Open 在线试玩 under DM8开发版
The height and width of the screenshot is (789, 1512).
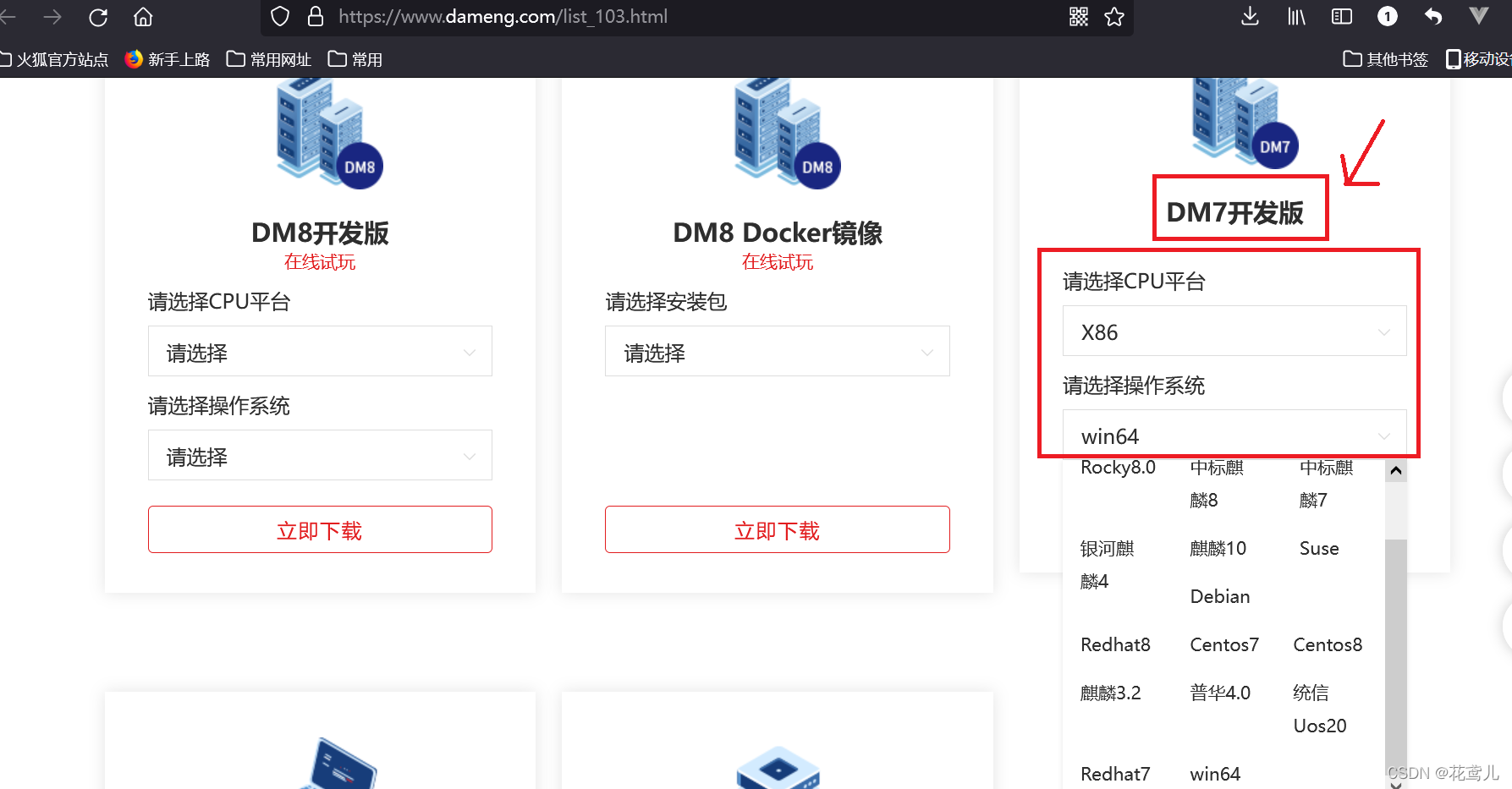320,262
